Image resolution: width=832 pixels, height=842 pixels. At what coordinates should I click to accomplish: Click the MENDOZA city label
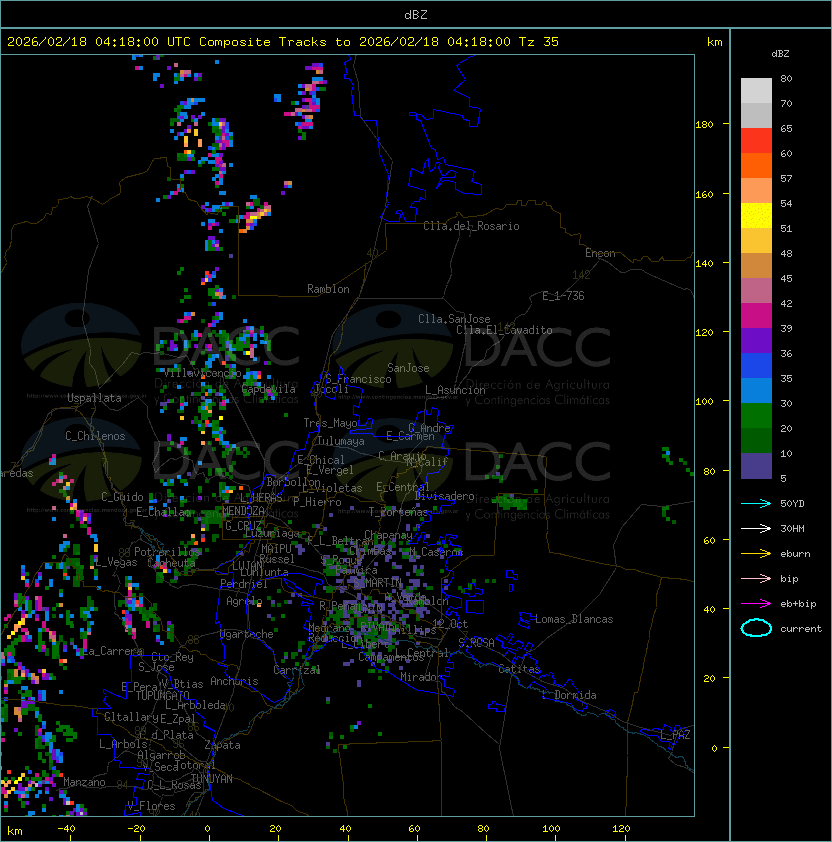243,511
